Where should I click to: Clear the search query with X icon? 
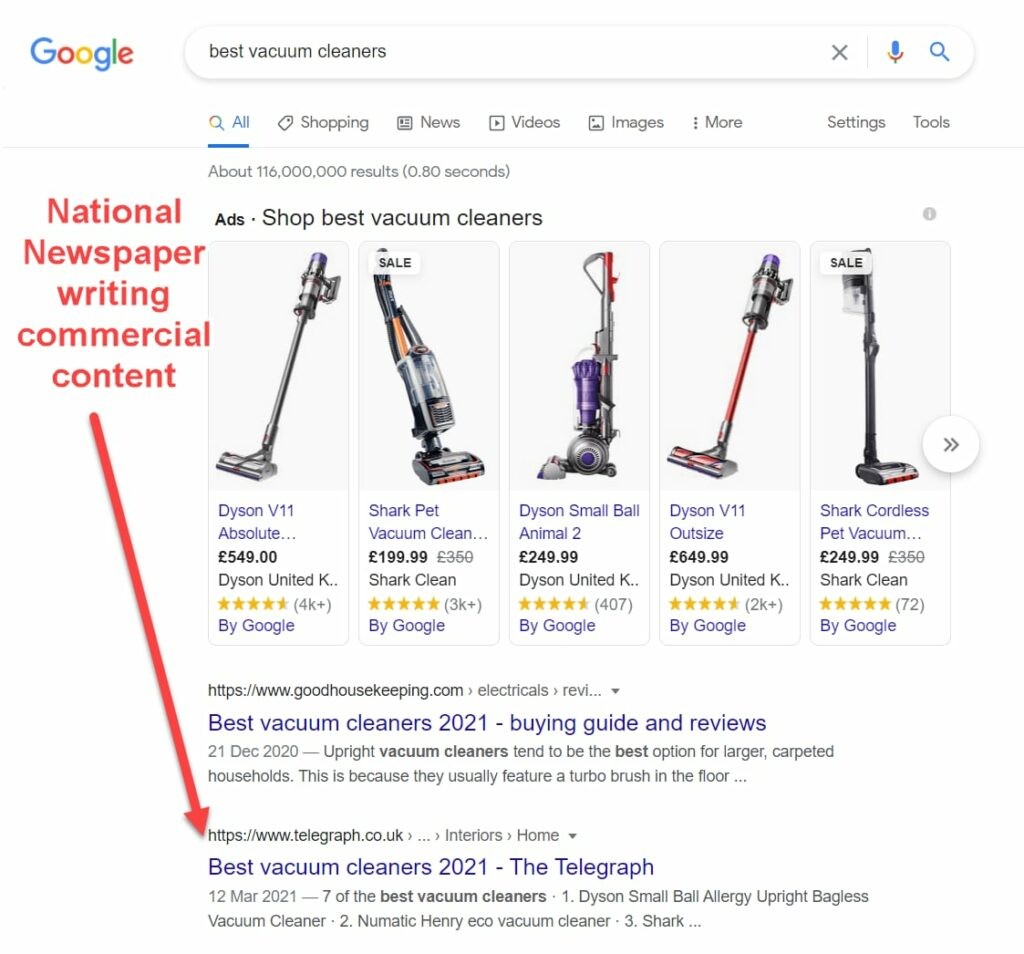click(839, 52)
